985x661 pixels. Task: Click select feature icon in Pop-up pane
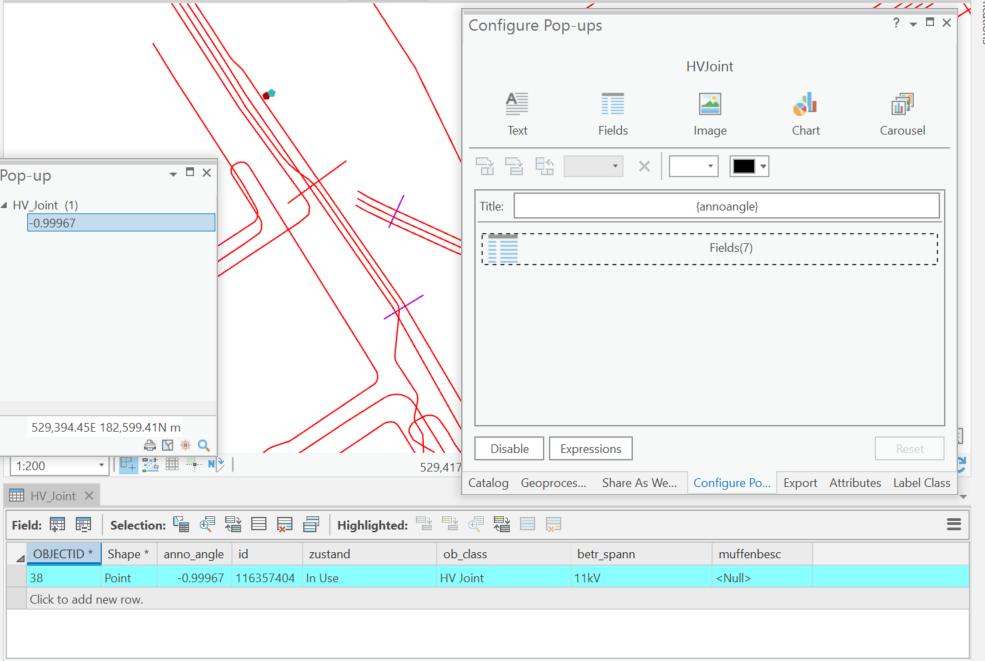pyautogui.click(x=168, y=445)
